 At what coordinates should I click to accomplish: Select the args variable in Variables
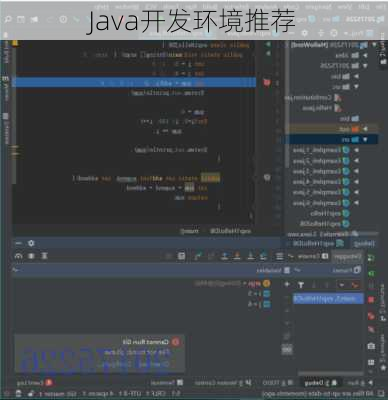pos(233,284)
